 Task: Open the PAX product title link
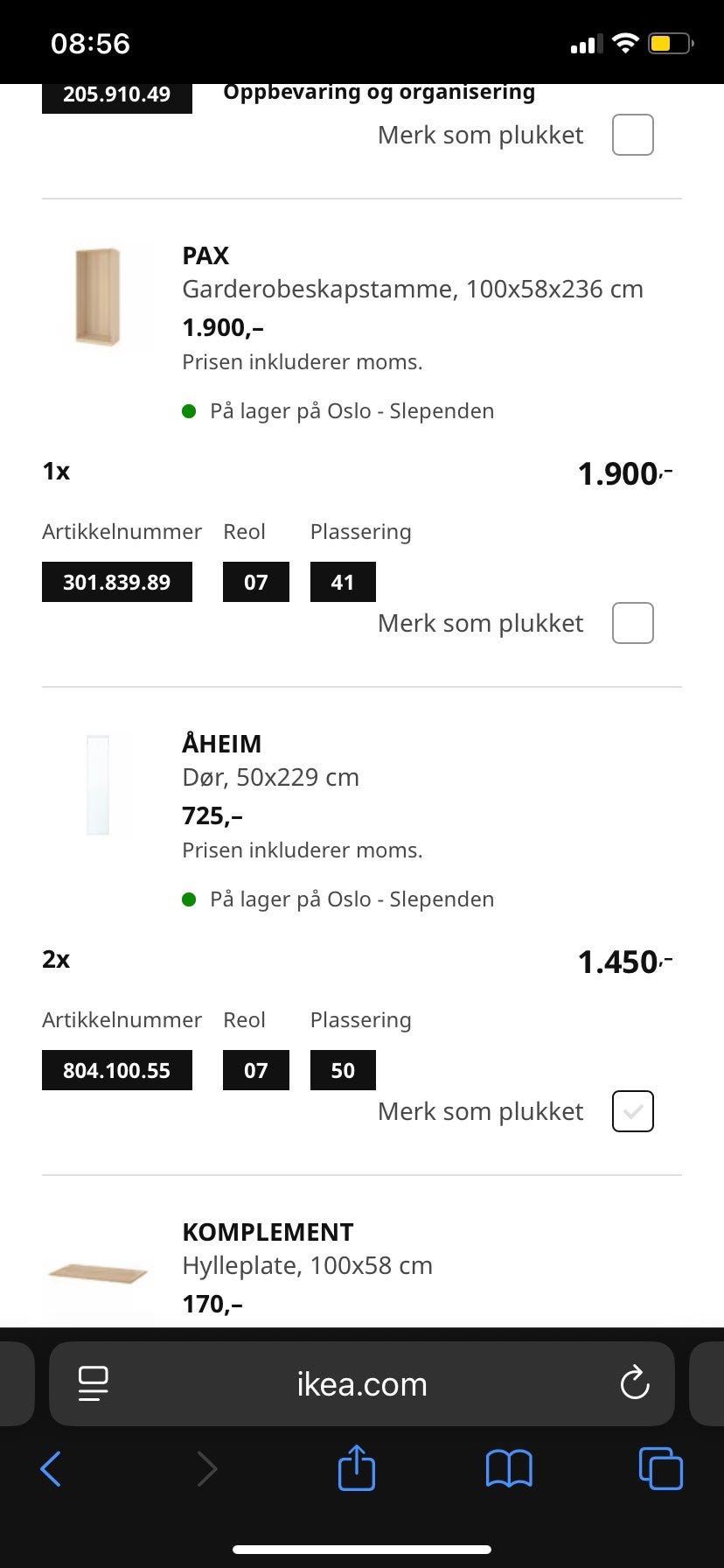205,255
